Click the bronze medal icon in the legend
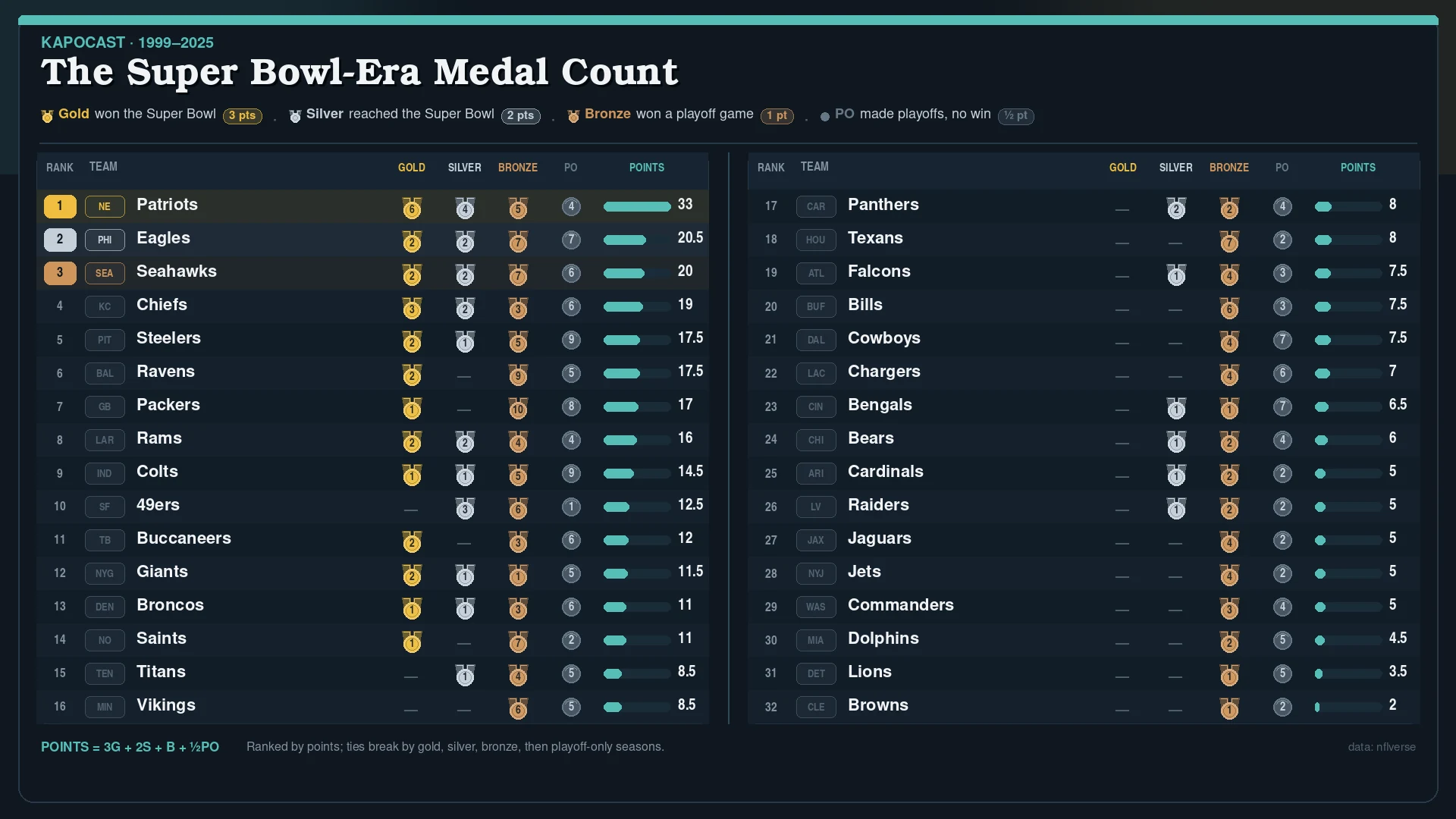Screen dimensions: 1456x819 coord(573,116)
